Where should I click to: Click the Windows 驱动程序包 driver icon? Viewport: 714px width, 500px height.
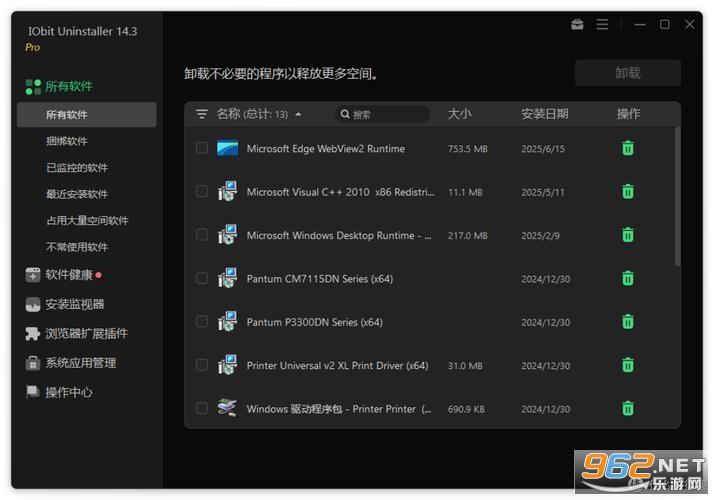[x=227, y=408]
